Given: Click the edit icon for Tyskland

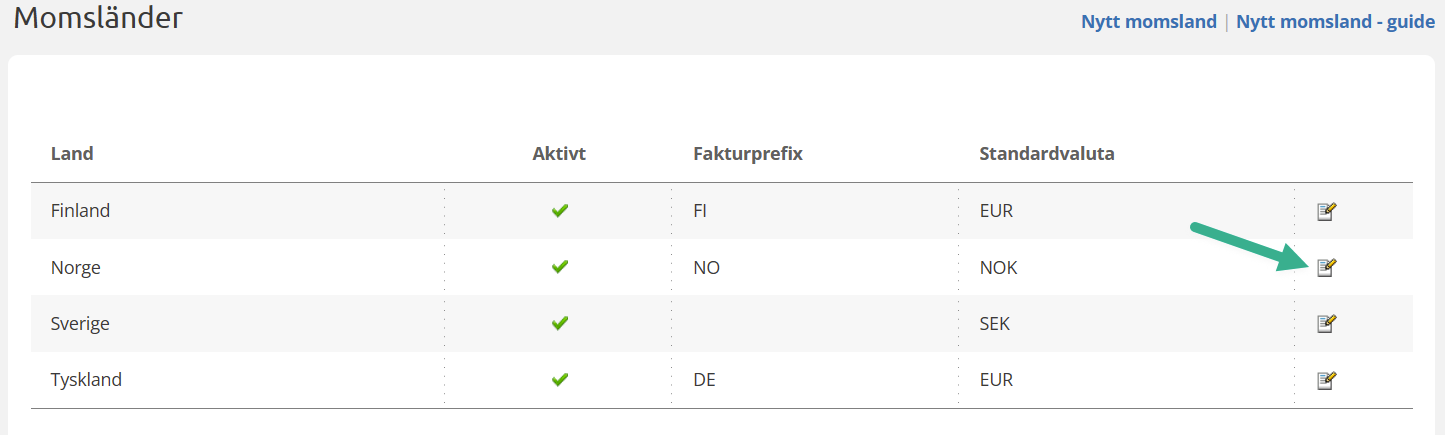Looking at the screenshot, I should click(1326, 380).
